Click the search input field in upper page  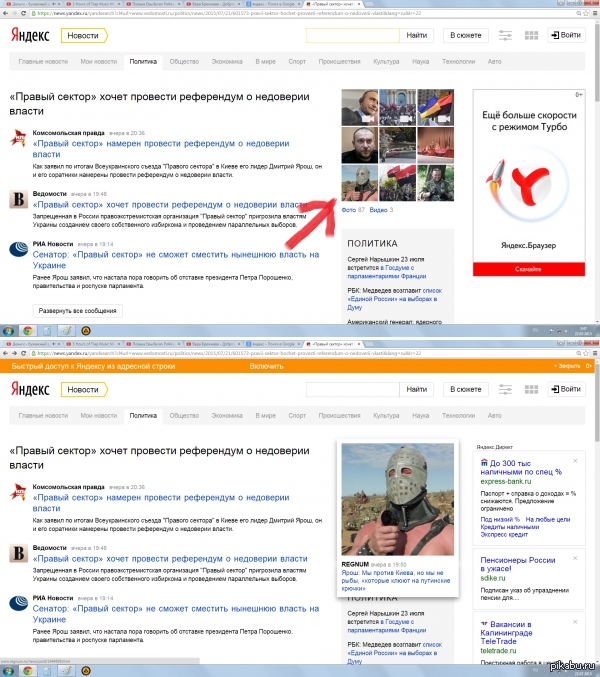(x=353, y=36)
